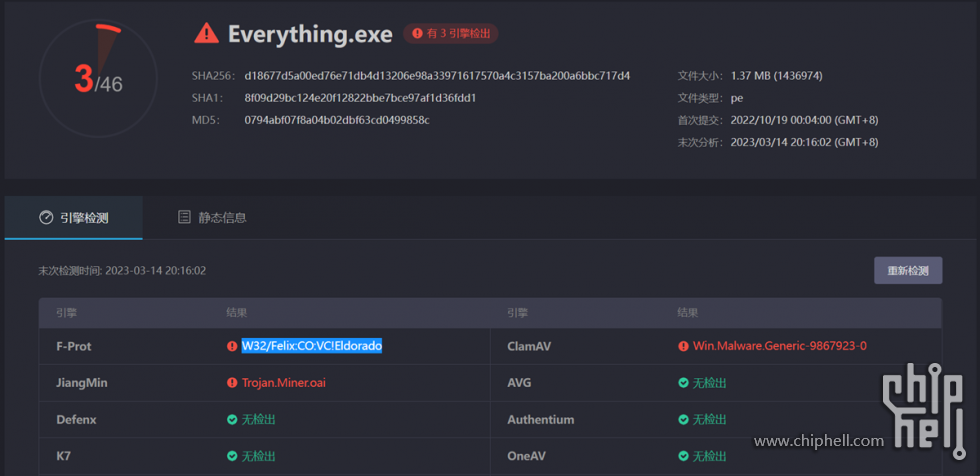Click the red warning triangle beside Everything.exe
This screenshot has height=476, width=980.
tap(206, 33)
